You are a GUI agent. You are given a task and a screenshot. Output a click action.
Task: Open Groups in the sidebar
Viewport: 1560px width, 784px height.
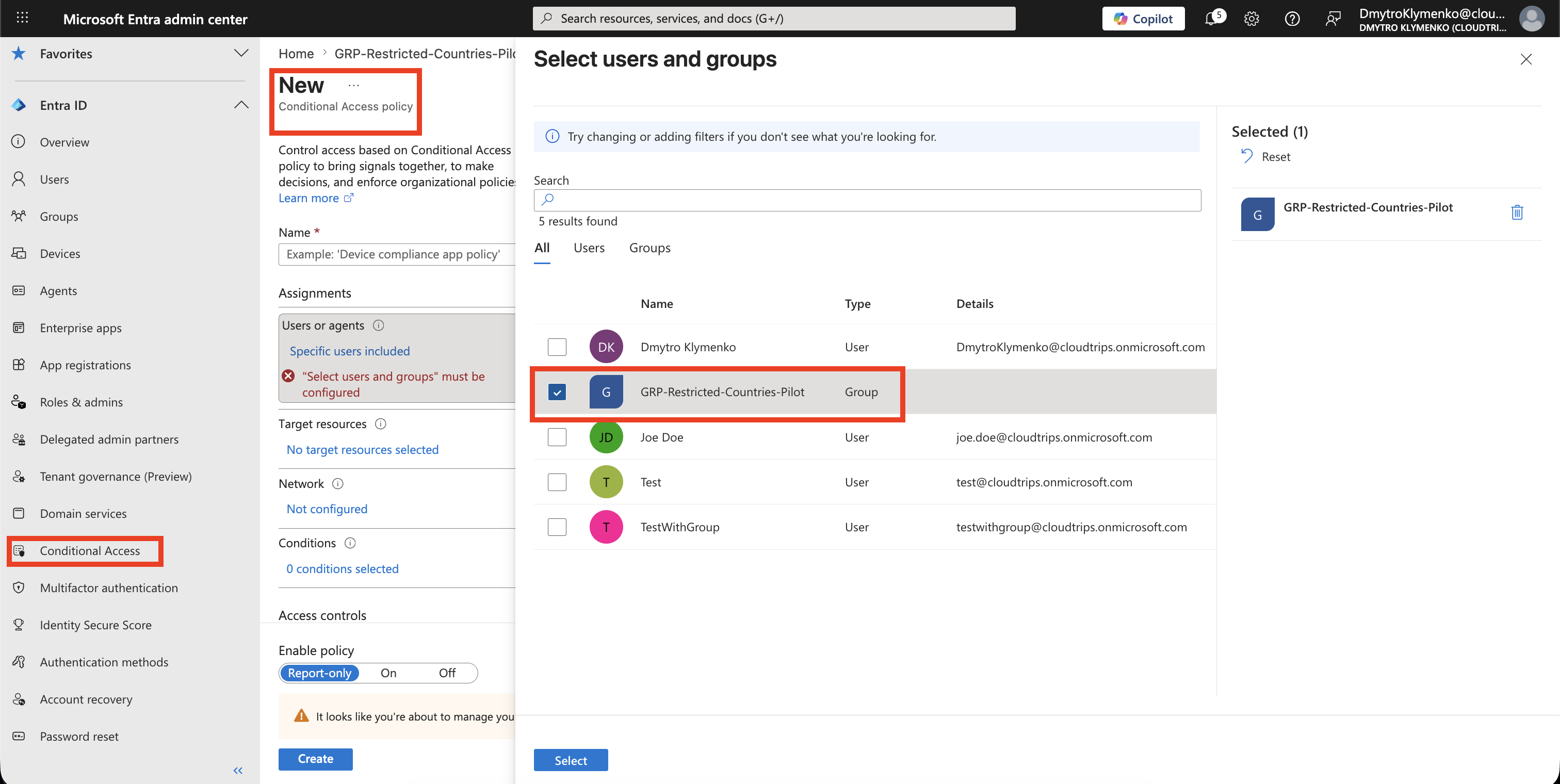[59, 217]
